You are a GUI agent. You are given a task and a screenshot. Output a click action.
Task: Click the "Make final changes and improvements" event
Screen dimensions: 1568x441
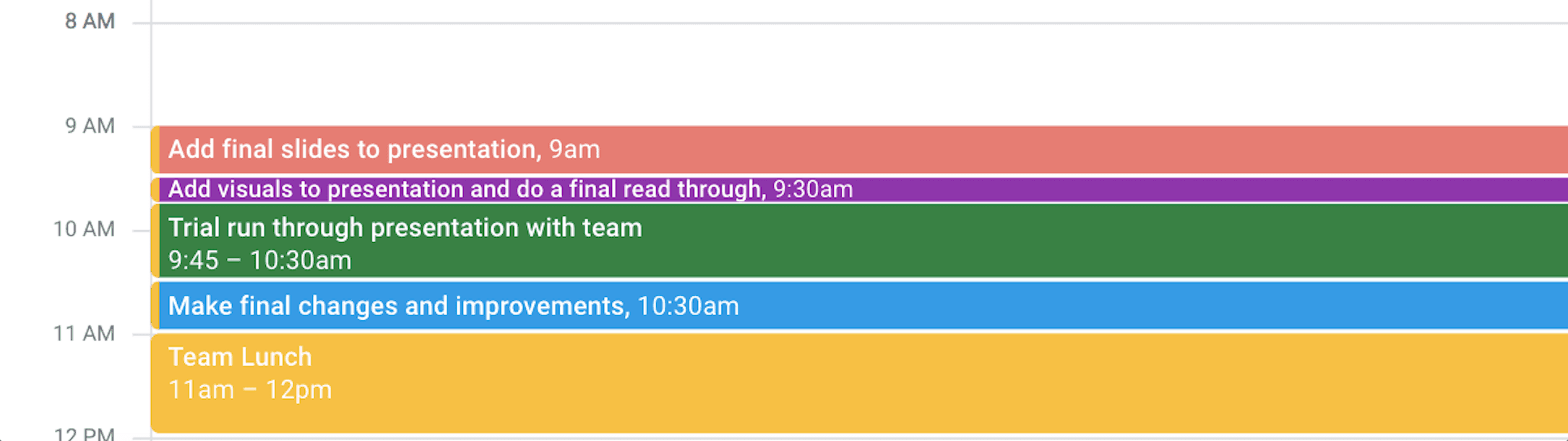[396, 306]
